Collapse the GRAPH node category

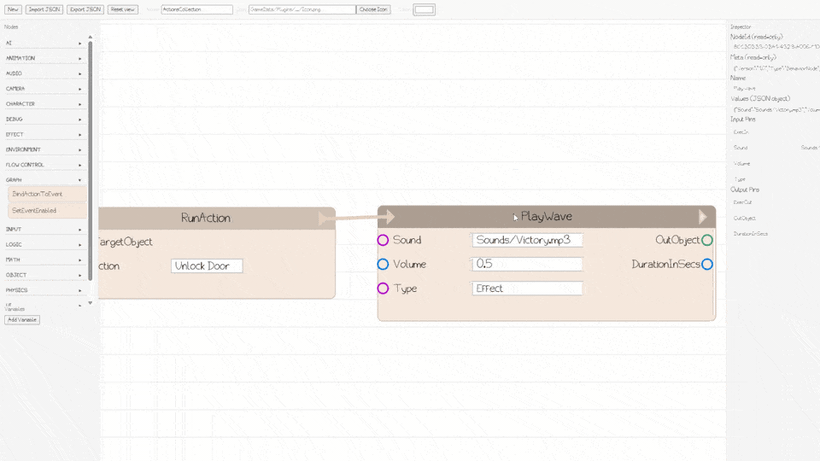coord(44,179)
